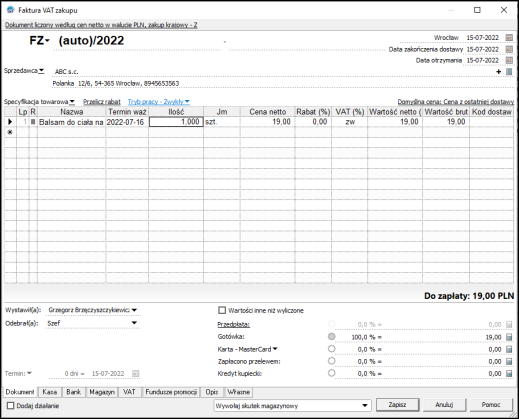Click the plus icon to add seller
519x419 pixels.
(x=499, y=72)
